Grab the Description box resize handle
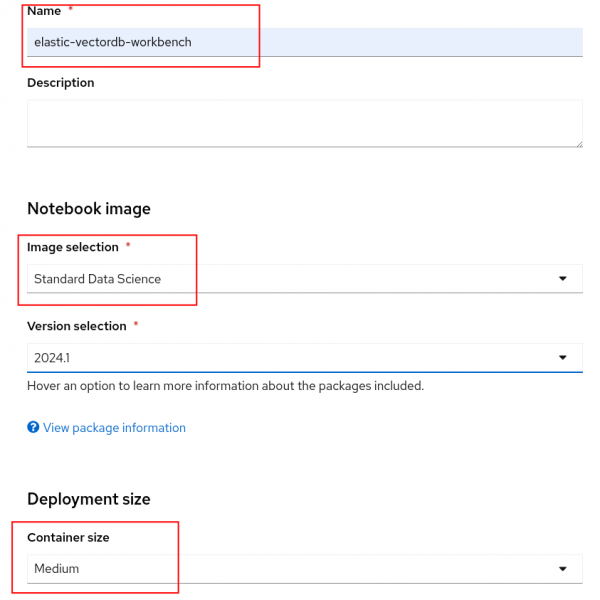 coord(579,144)
